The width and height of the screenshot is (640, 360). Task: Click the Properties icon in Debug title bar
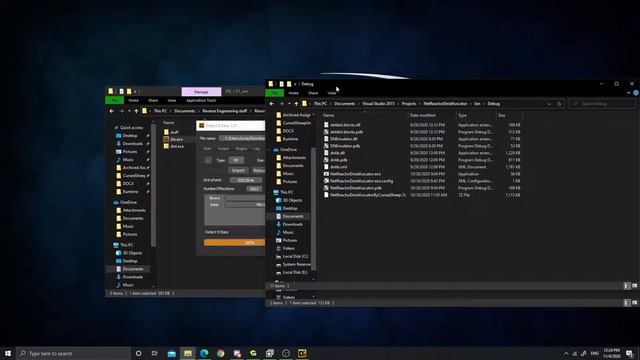coord(281,84)
